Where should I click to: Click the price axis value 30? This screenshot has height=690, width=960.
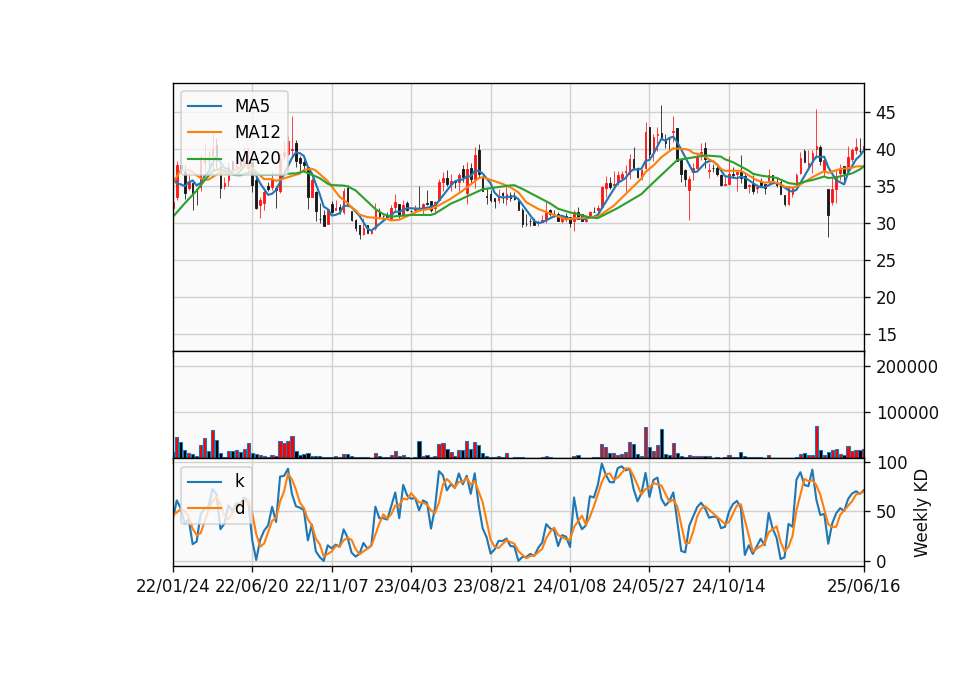click(886, 224)
